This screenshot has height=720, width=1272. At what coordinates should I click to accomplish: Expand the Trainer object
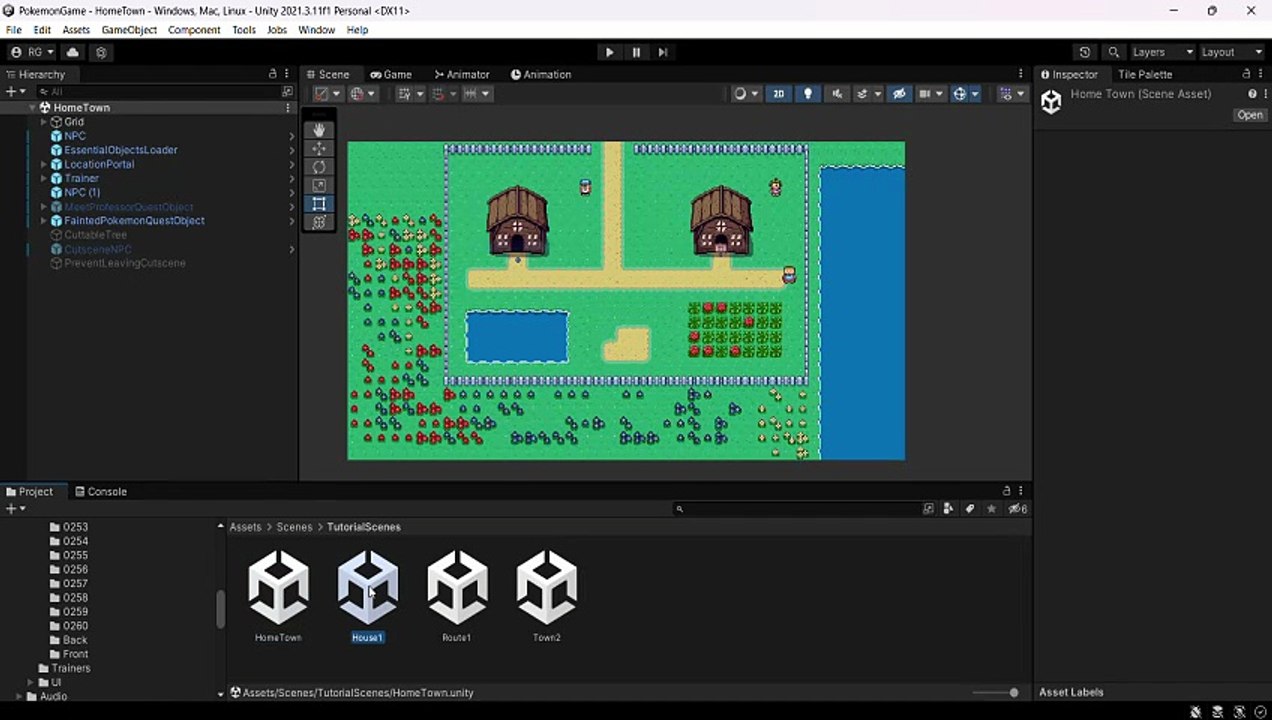point(44,178)
